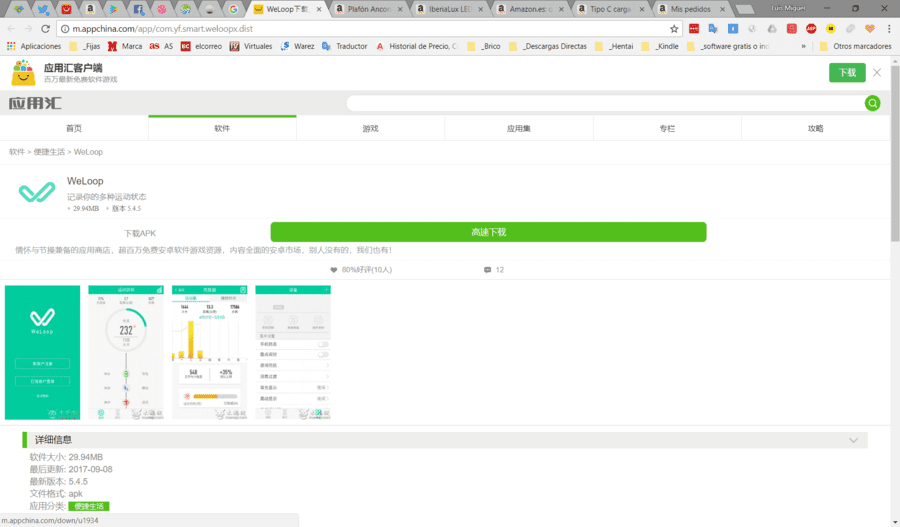The width and height of the screenshot is (900, 527).
Task: Click the heart 80%好评 rating
Action: click(361, 270)
